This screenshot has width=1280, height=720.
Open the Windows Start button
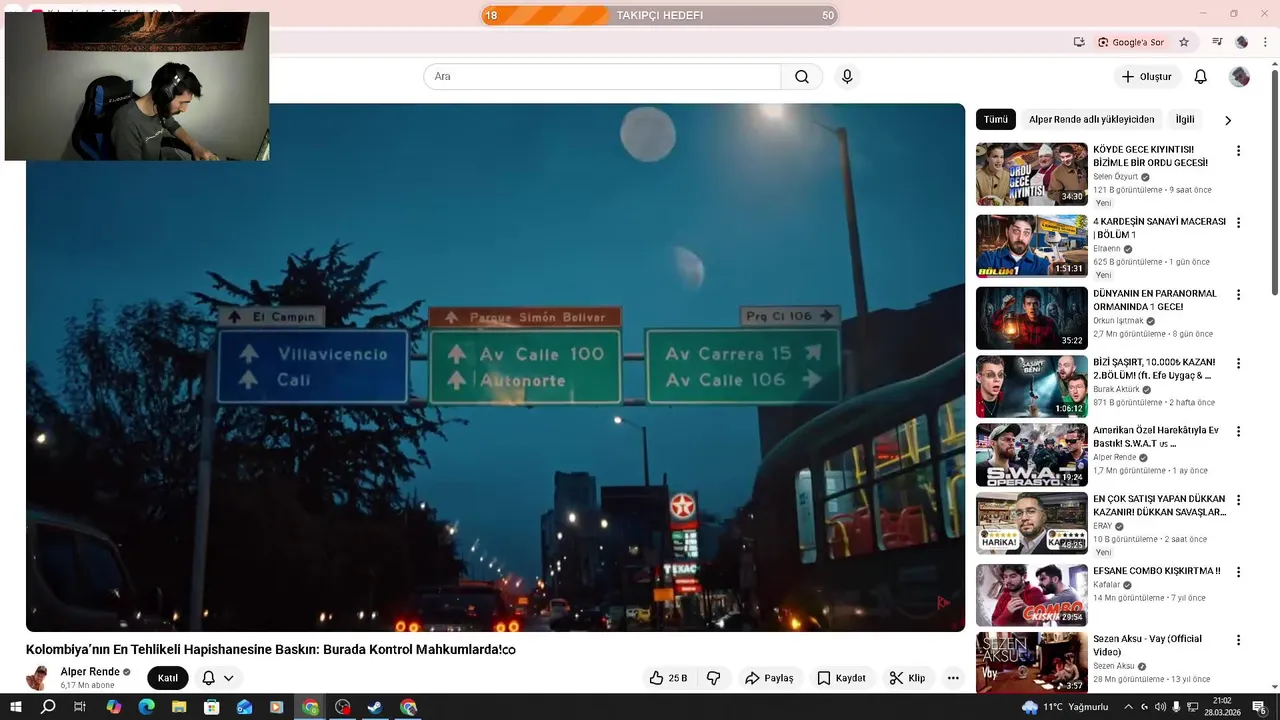[15, 707]
